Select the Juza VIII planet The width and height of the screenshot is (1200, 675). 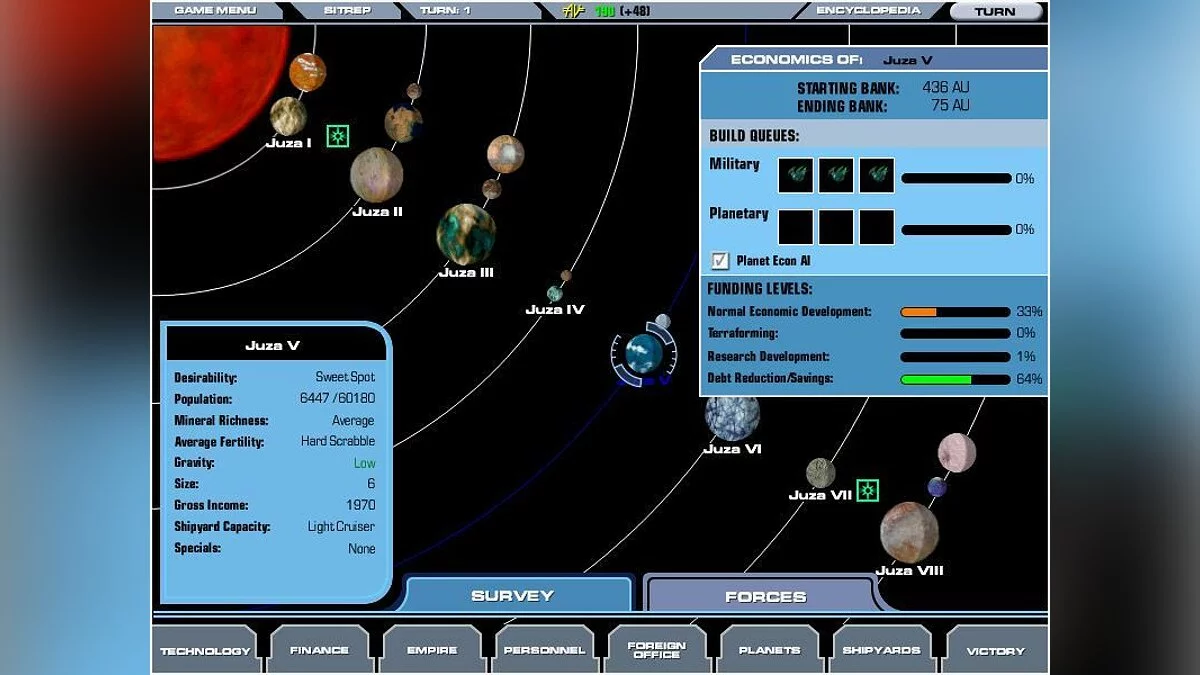pyautogui.click(x=909, y=532)
